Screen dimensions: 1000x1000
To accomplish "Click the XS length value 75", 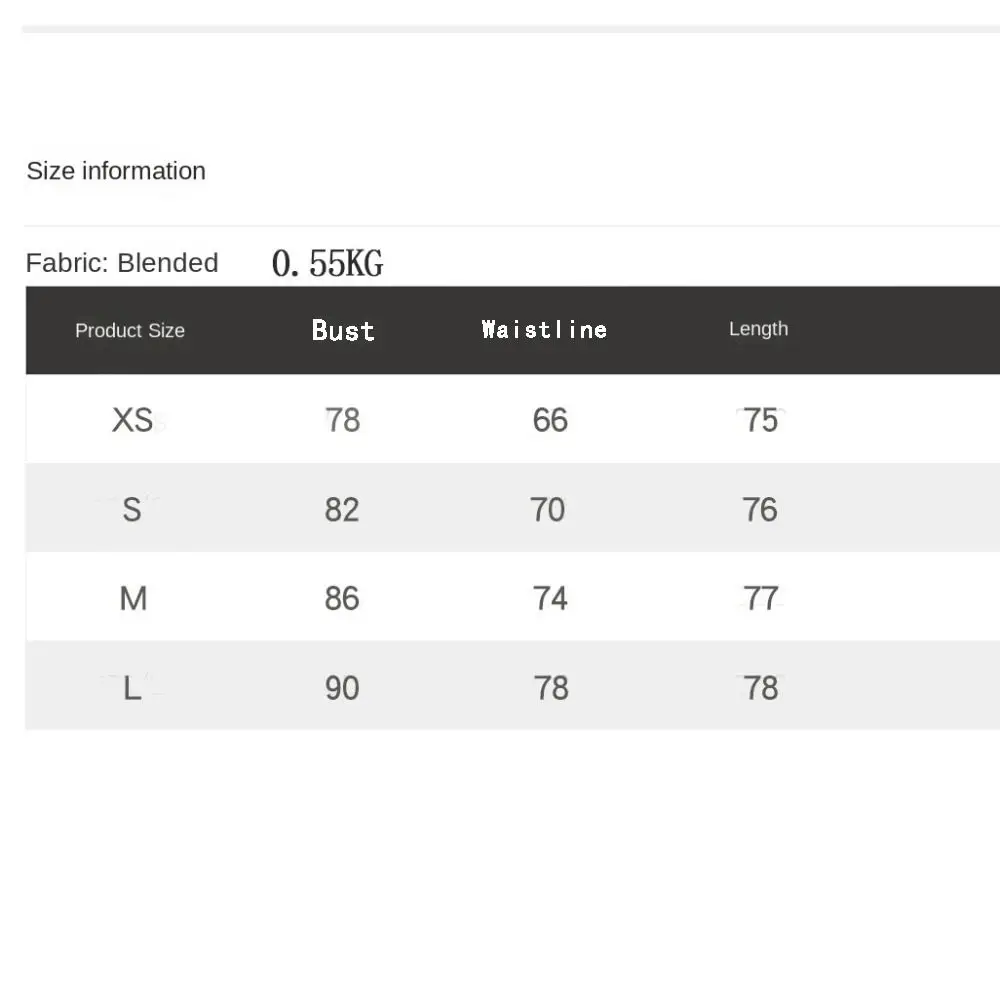I will pyautogui.click(x=761, y=420).
